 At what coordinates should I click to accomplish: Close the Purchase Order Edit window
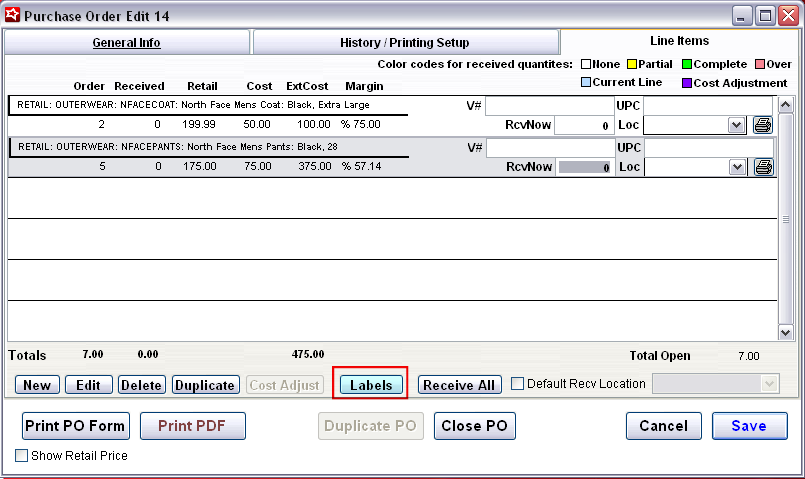click(x=788, y=16)
